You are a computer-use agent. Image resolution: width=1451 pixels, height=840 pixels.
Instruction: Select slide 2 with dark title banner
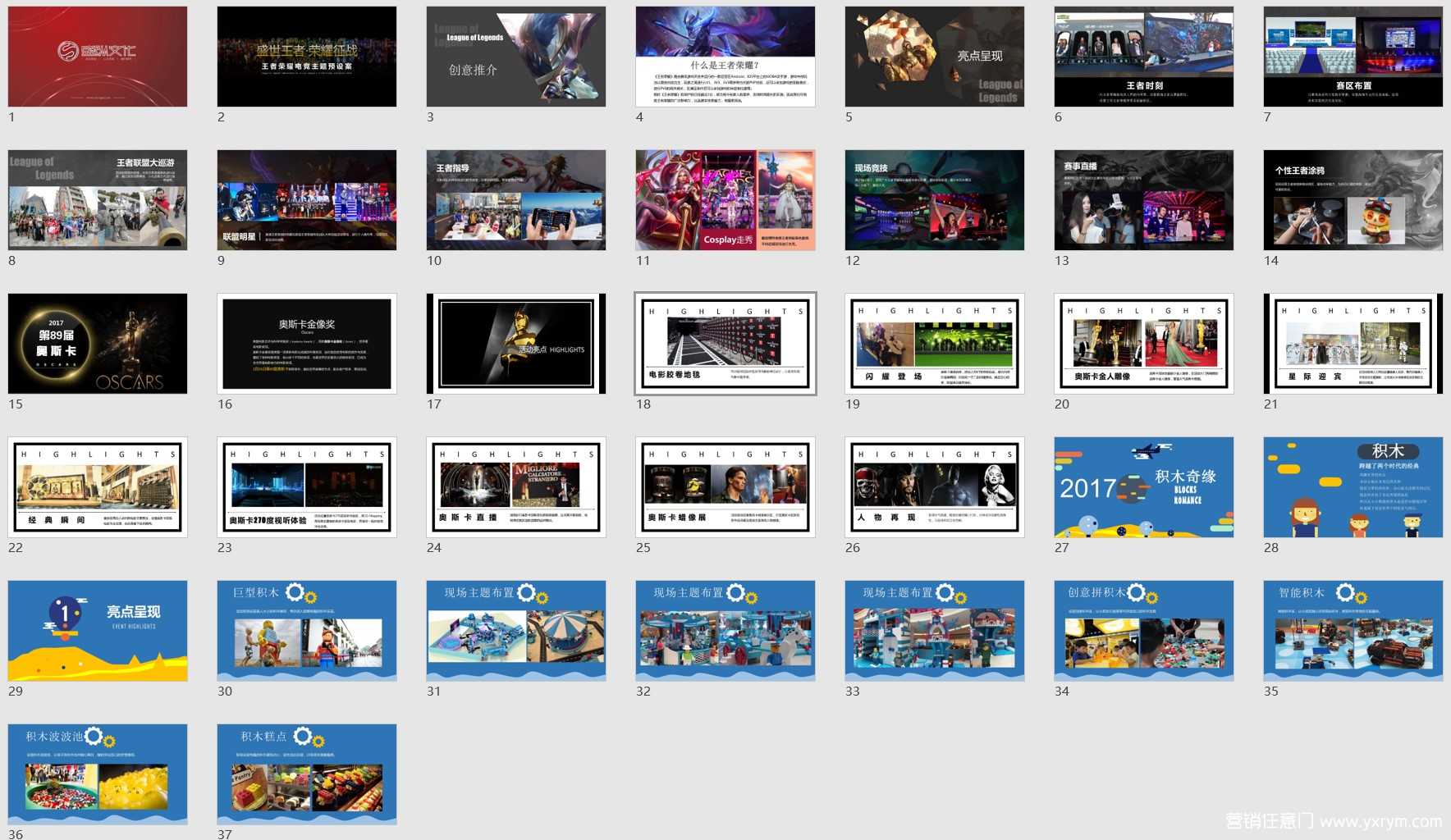pos(307,57)
